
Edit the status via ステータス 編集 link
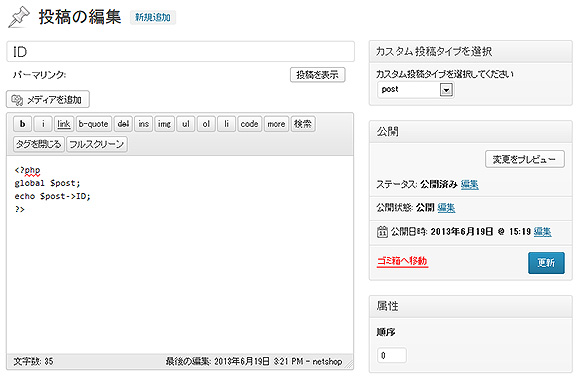point(469,184)
